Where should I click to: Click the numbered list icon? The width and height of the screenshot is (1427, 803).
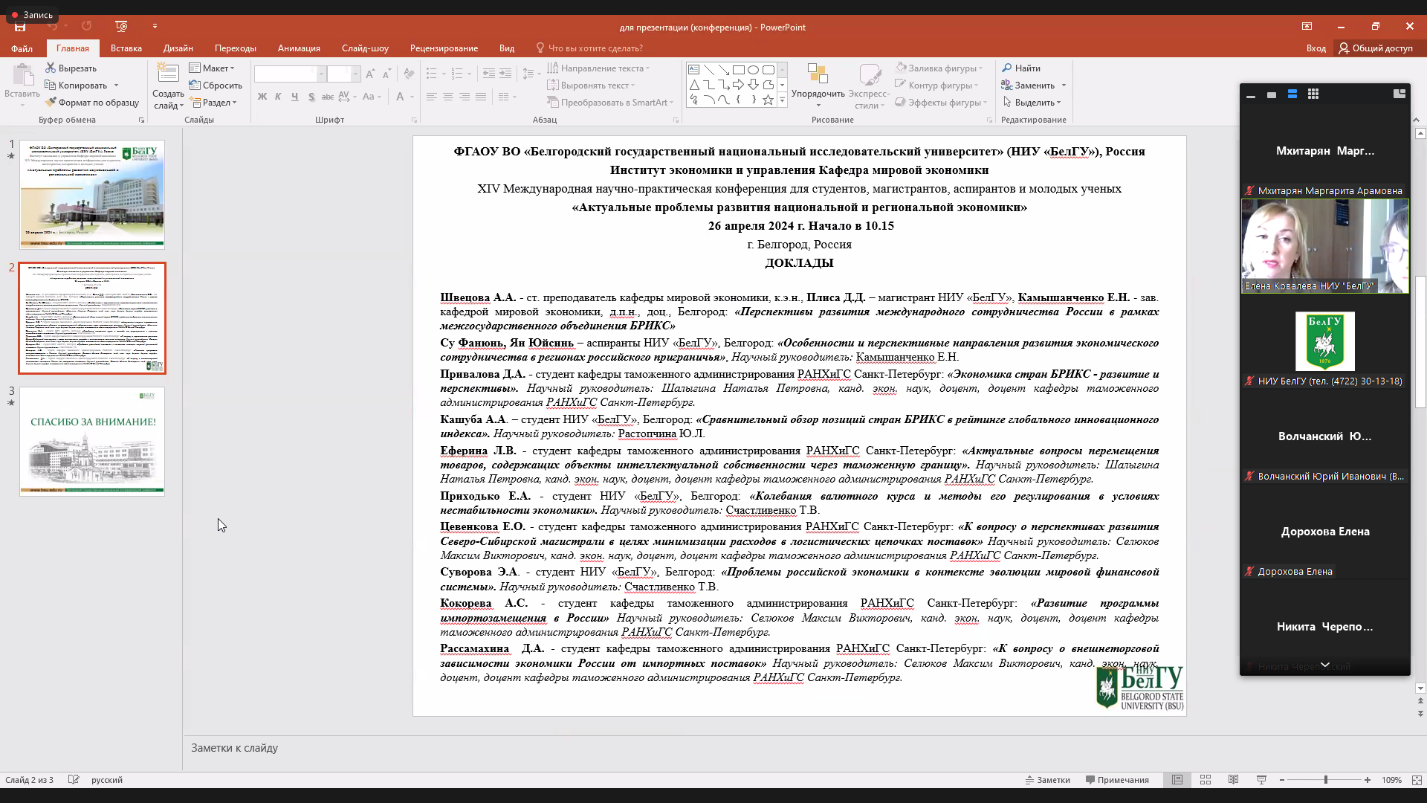coord(457,74)
